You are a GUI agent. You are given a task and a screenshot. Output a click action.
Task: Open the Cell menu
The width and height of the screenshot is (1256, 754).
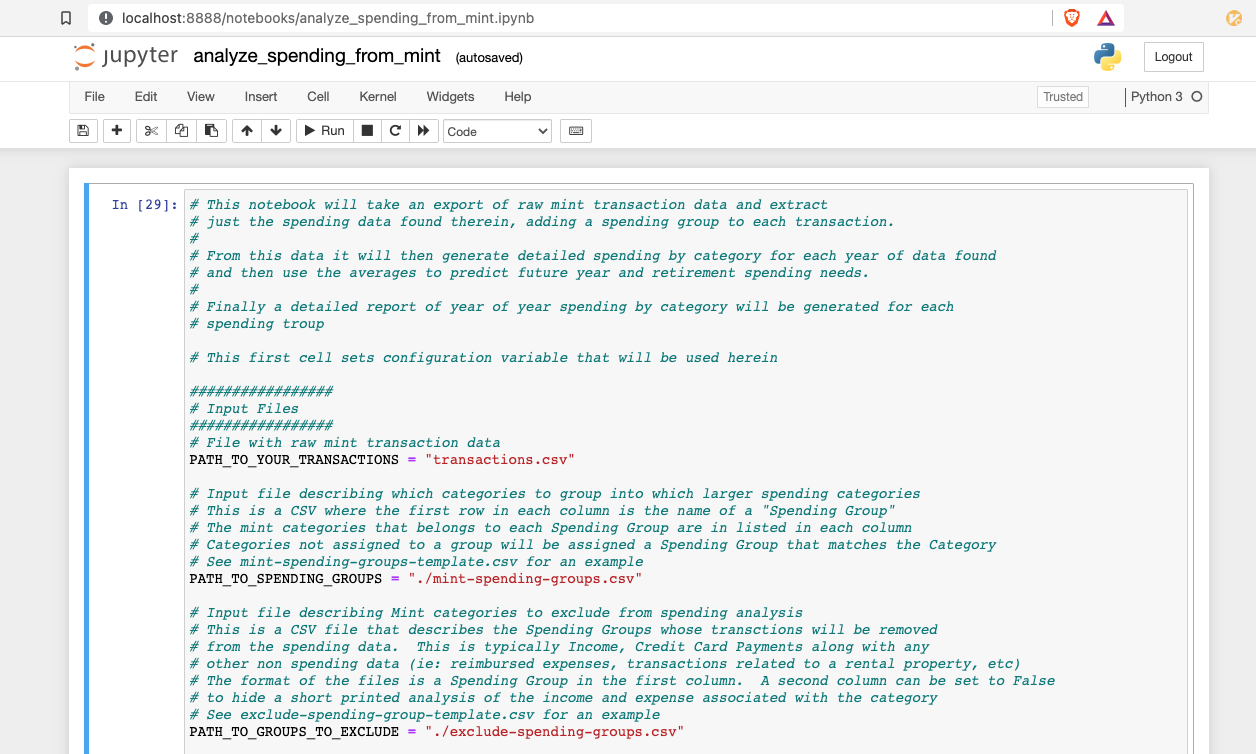[318, 97]
